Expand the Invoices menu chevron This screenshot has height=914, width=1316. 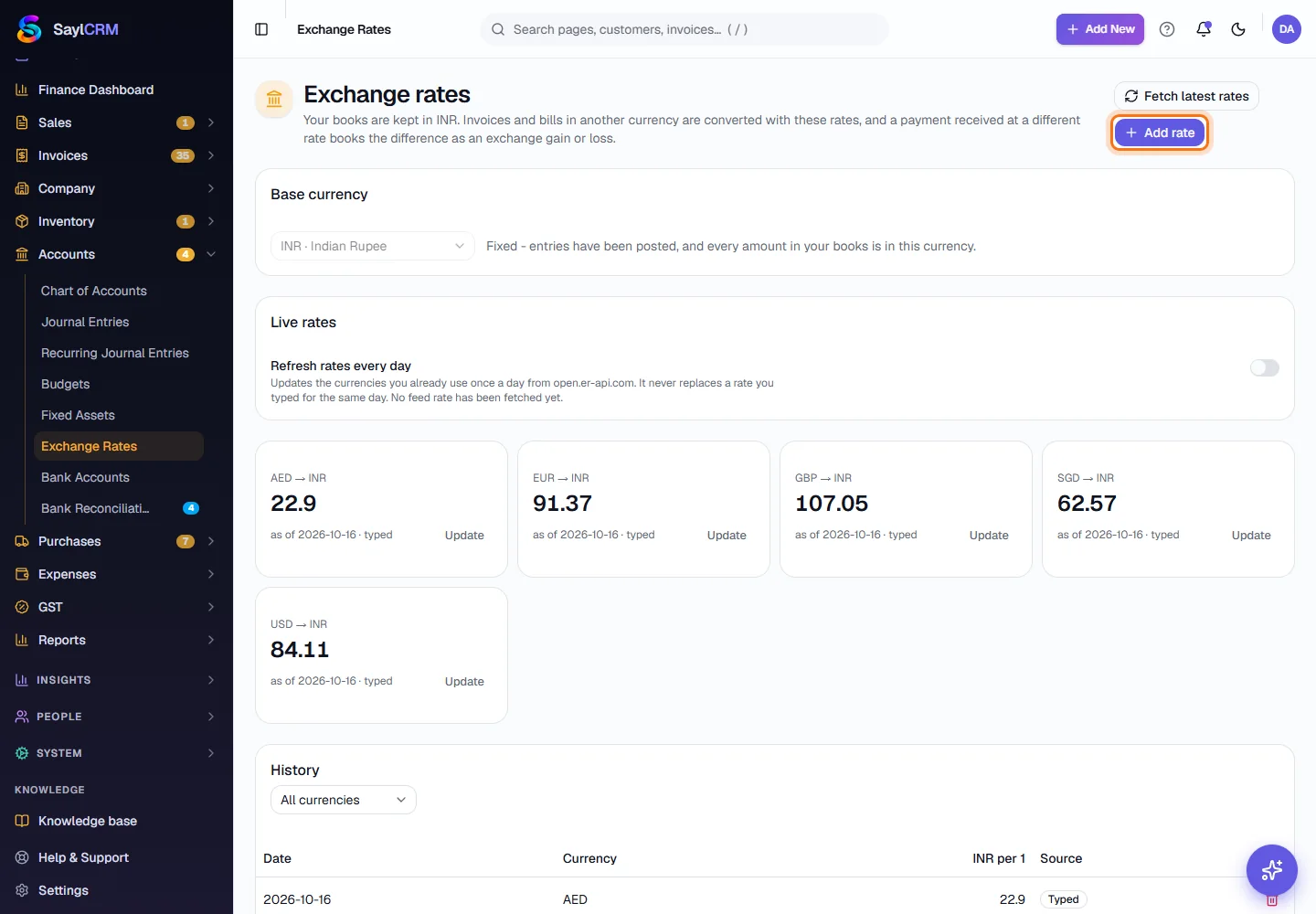tap(211, 155)
